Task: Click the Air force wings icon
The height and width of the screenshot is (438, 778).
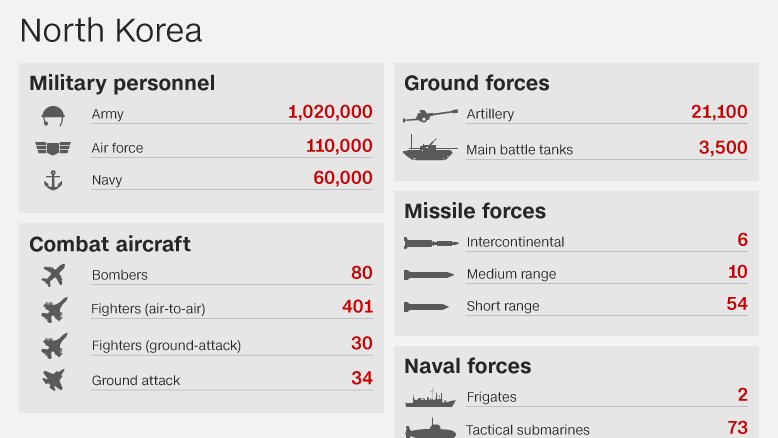Action: point(53,148)
